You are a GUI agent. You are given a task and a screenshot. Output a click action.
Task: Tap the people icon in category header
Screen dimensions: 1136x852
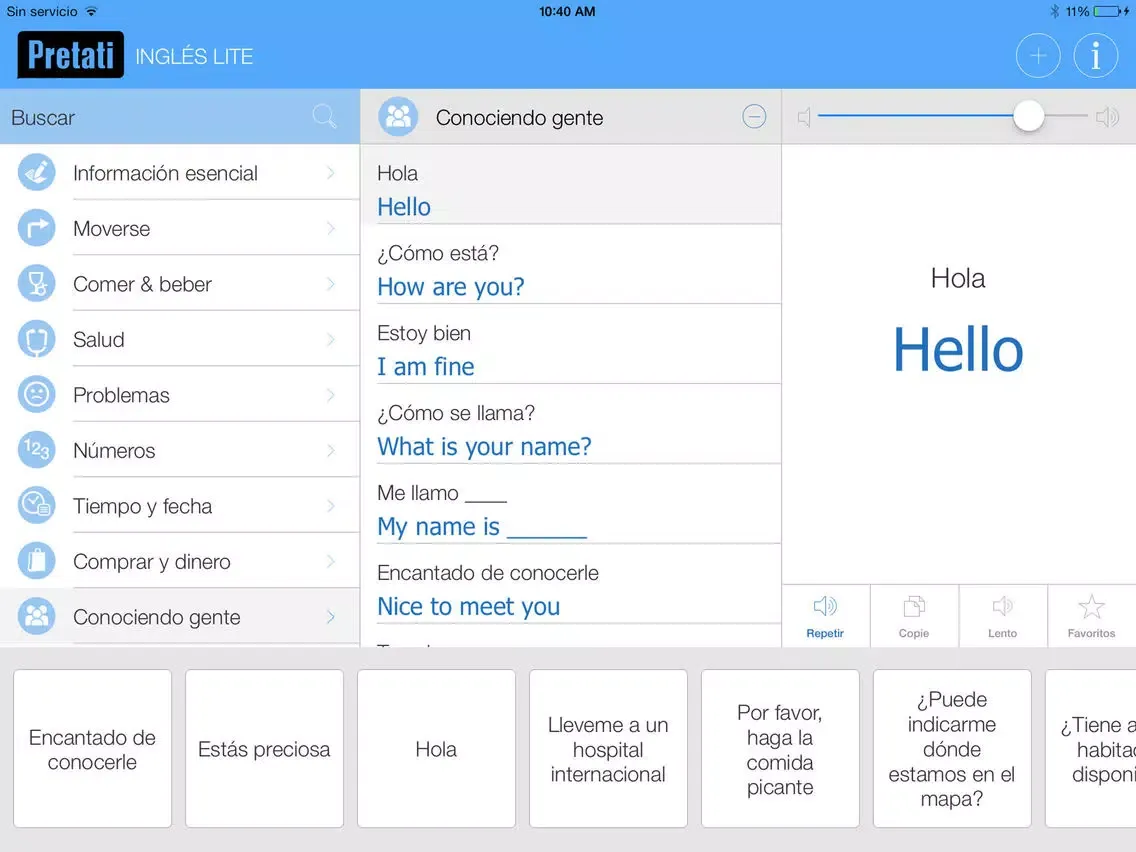tap(398, 117)
